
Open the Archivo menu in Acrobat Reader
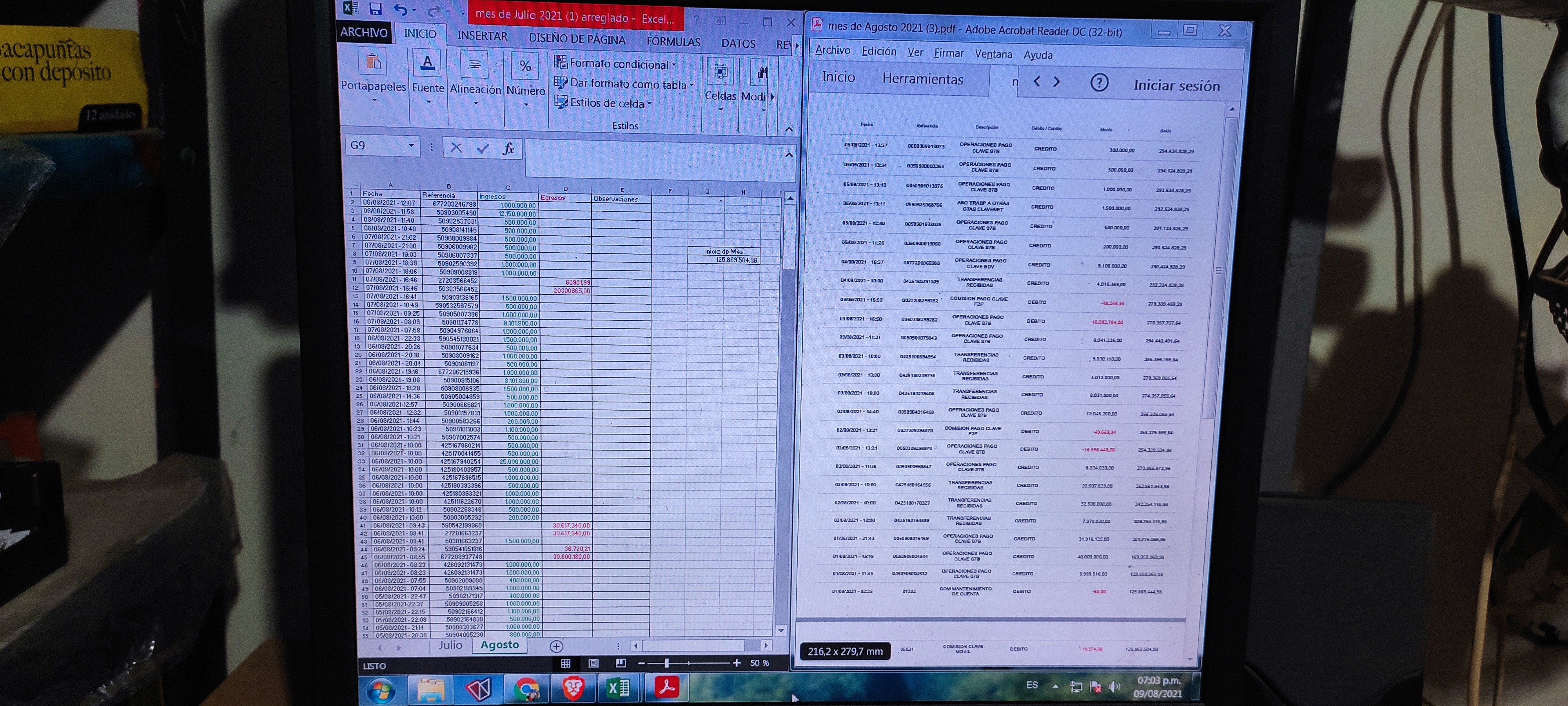[832, 50]
